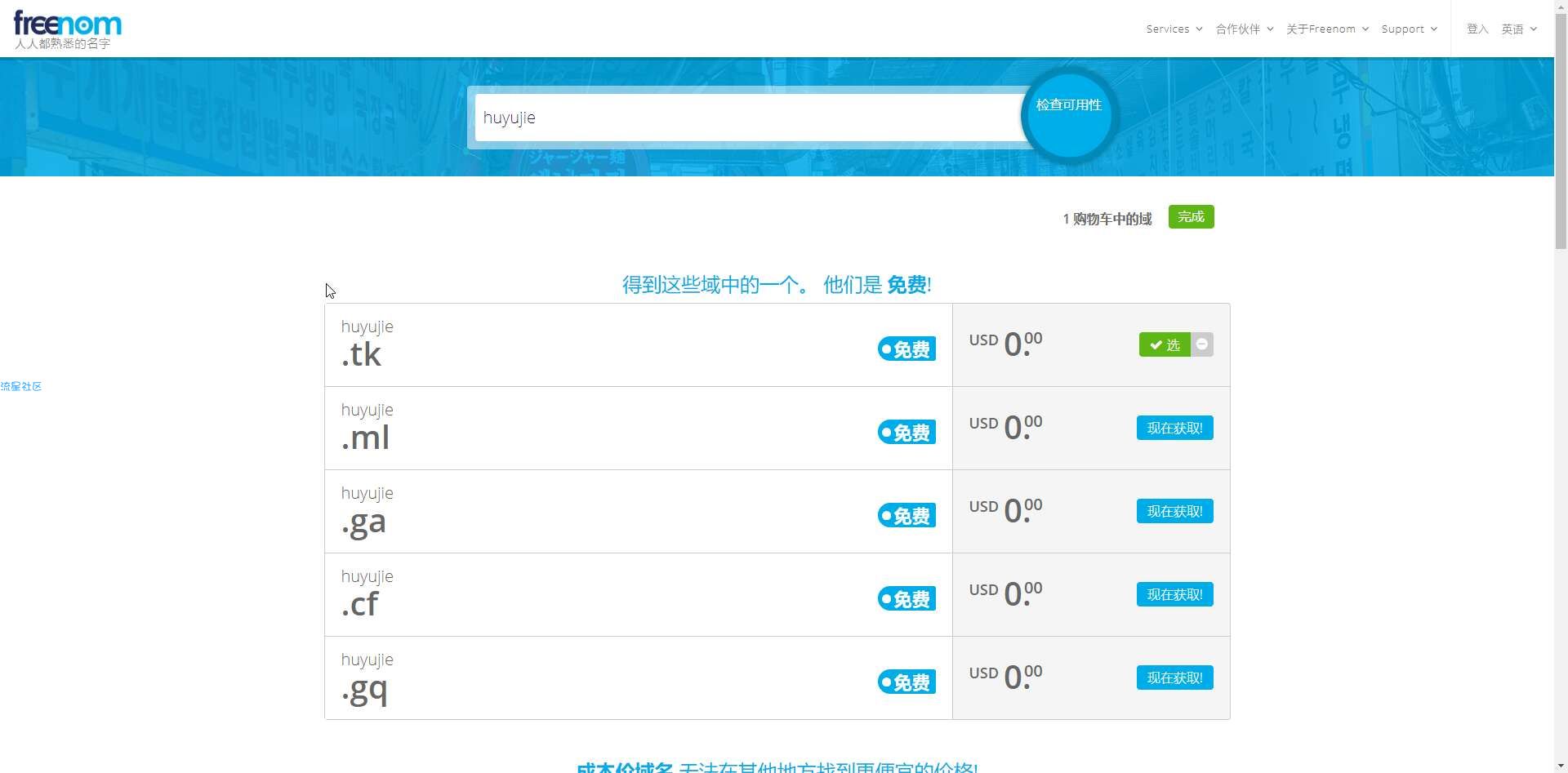Screen dimensions: 1568x773
Task: Open the Support menu
Action: tap(1409, 29)
